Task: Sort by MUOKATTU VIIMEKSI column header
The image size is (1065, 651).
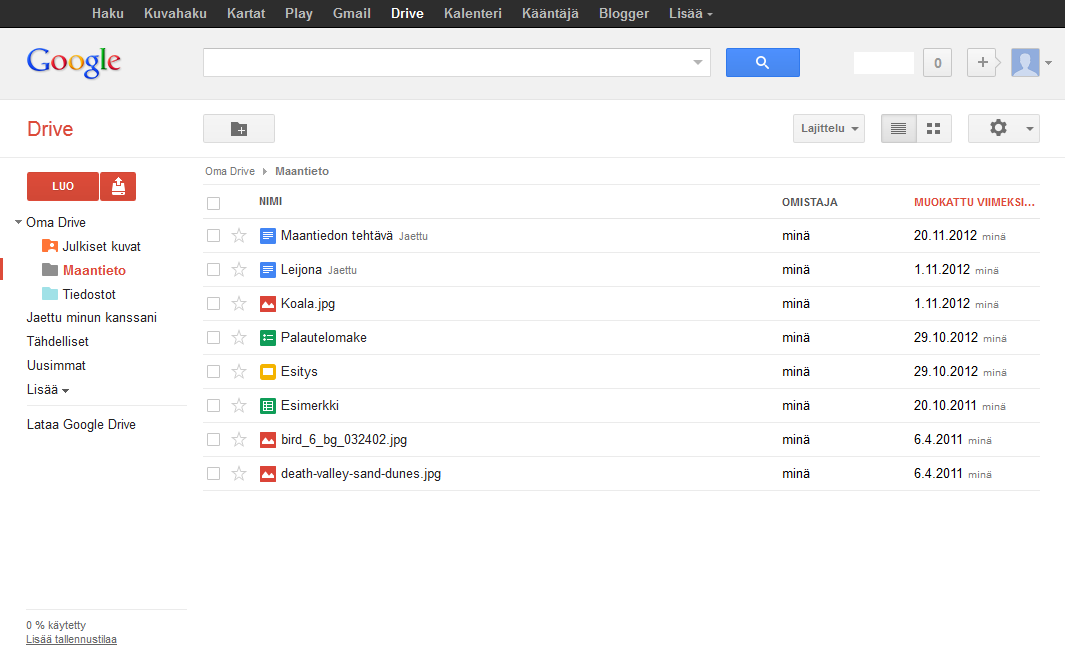Action: coord(974,203)
